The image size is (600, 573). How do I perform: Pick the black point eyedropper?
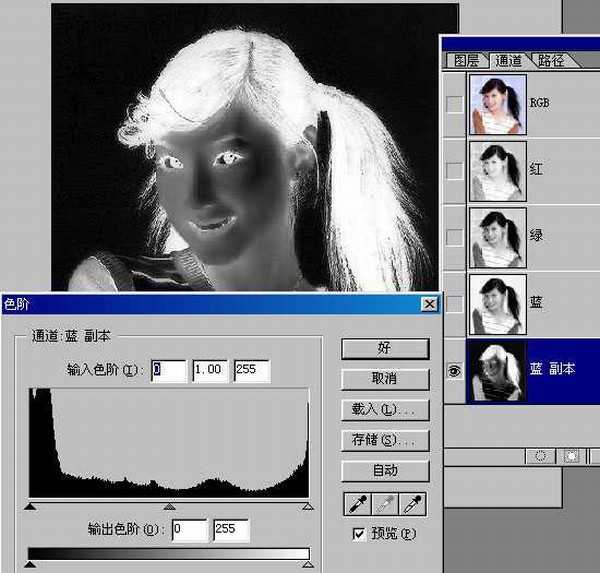[x=356, y=503]
